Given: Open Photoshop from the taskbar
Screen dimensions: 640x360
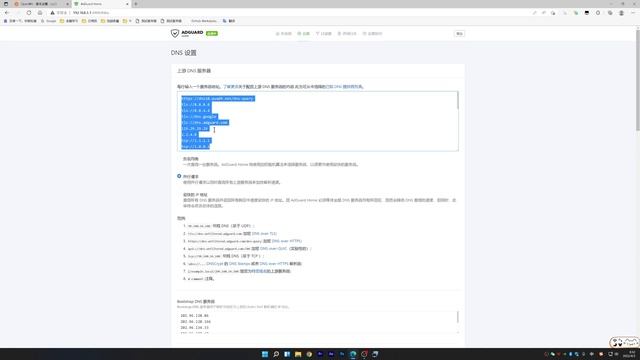Looking at the screenshot, I should coord(342,354).
